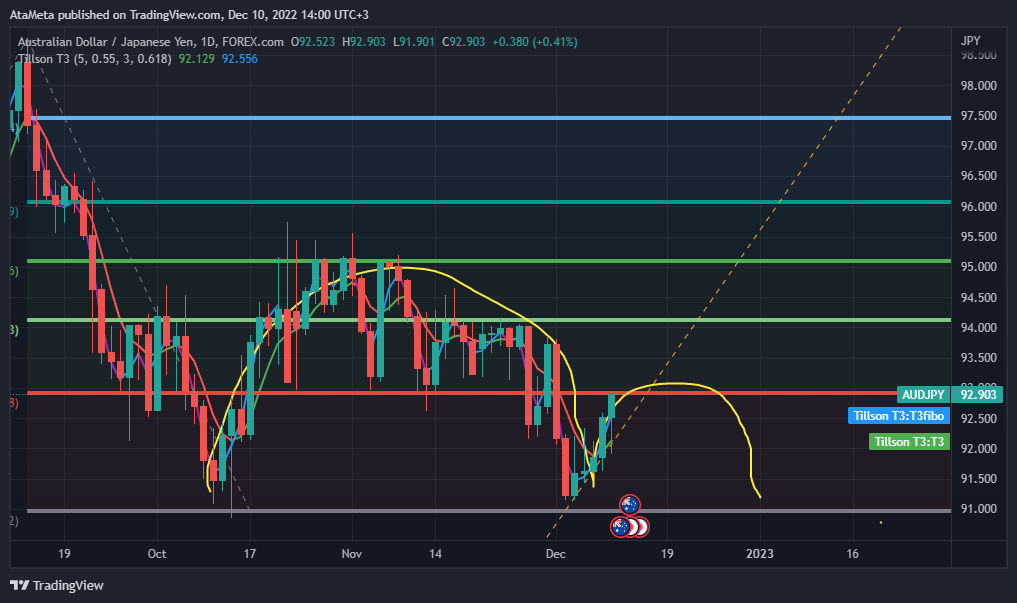Click the blue T3fibo value 92.556
The image size is (1017, 603).
coord(239,59)
